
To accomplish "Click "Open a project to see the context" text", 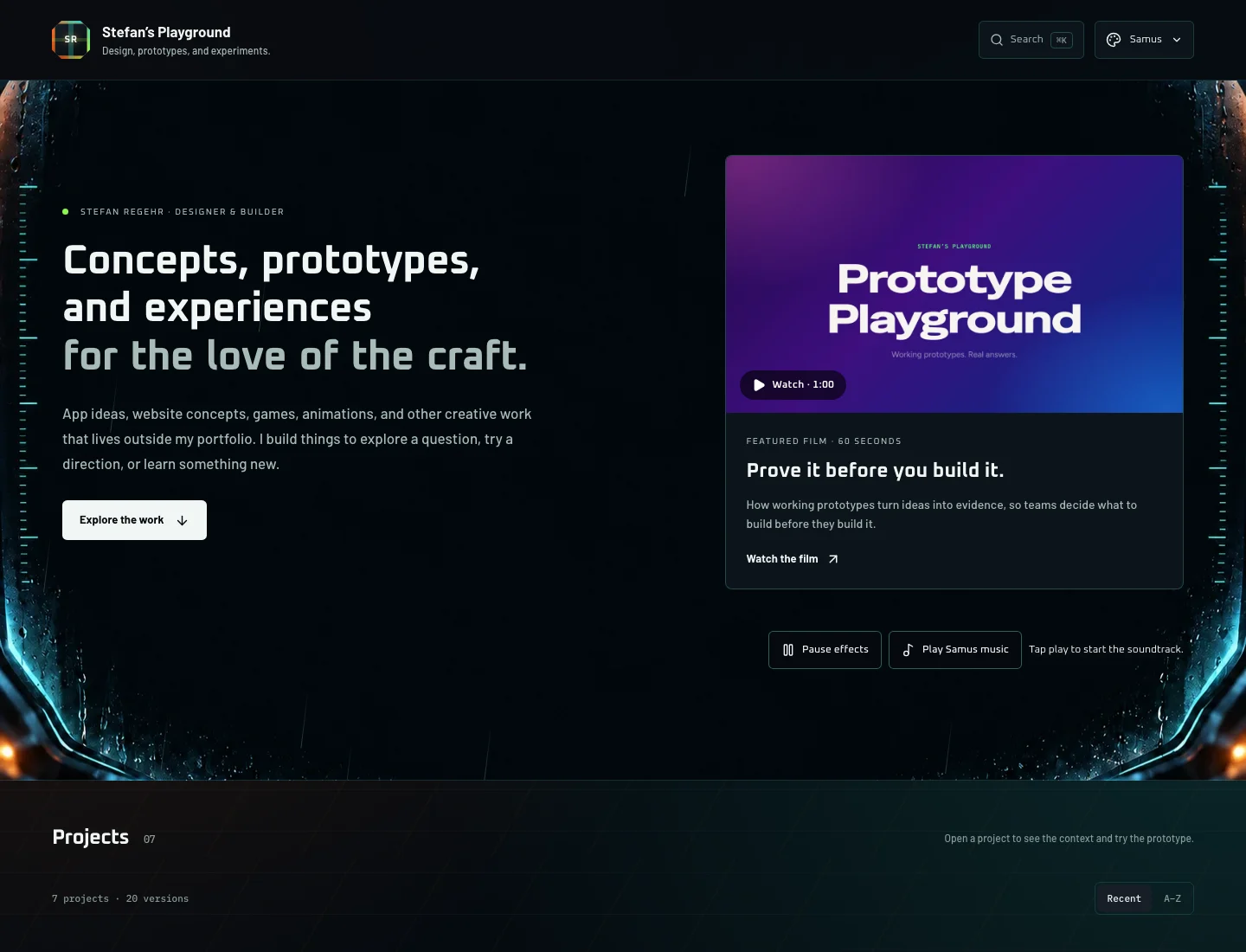I will [x=1018, y=839].
